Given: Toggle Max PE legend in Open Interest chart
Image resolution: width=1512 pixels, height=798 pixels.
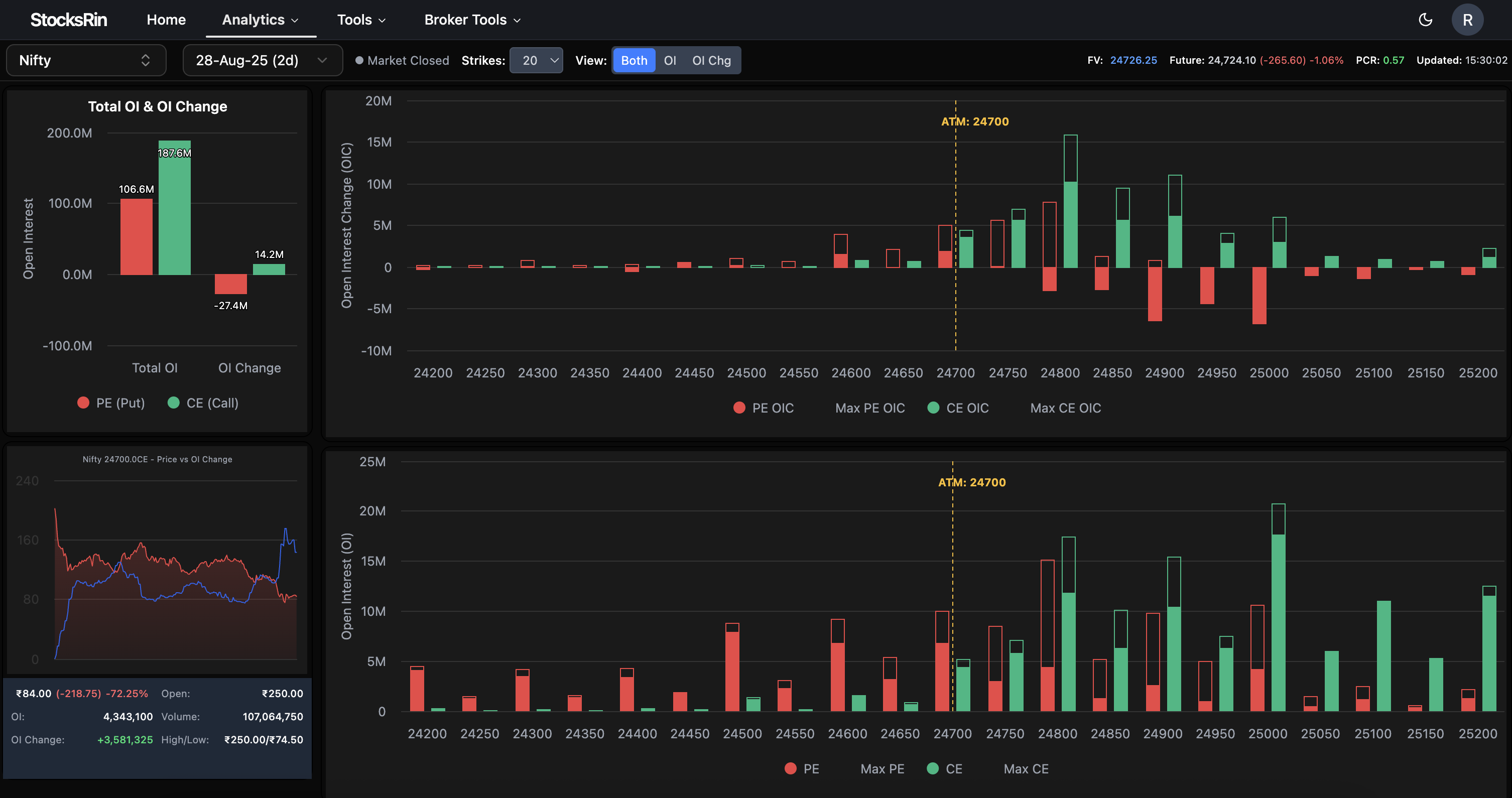Looking at the screenshot, I should (881, 769).
